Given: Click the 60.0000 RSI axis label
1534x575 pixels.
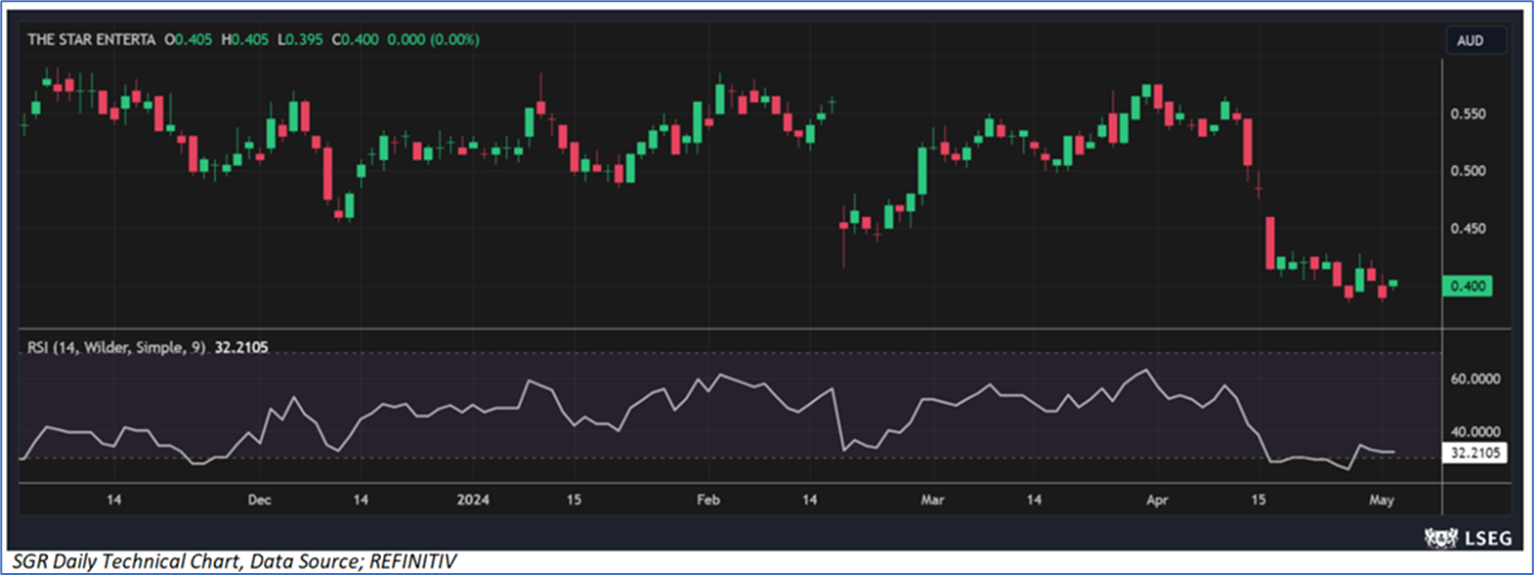Looking at the screenshot, I should [1476, 380].
